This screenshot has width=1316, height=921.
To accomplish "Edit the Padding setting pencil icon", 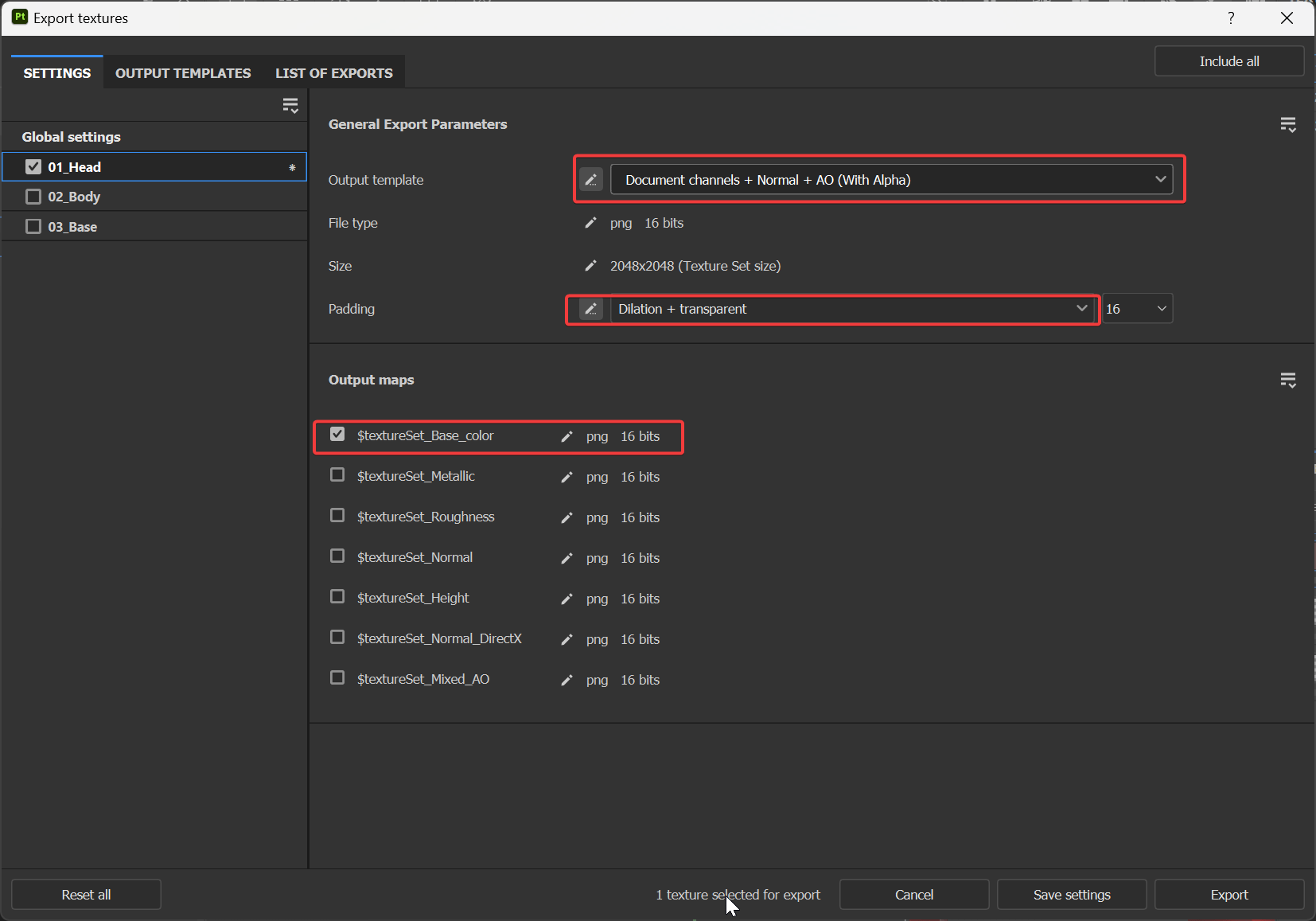I will pos(591,309).
